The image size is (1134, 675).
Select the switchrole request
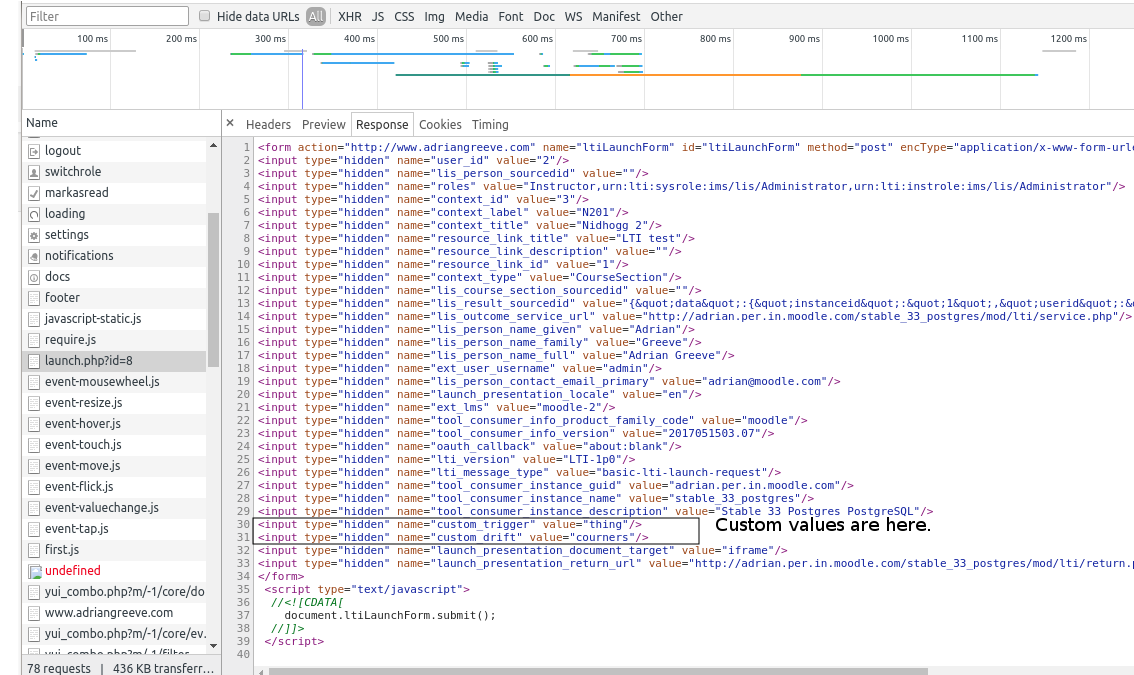click(x=115, y=172)
